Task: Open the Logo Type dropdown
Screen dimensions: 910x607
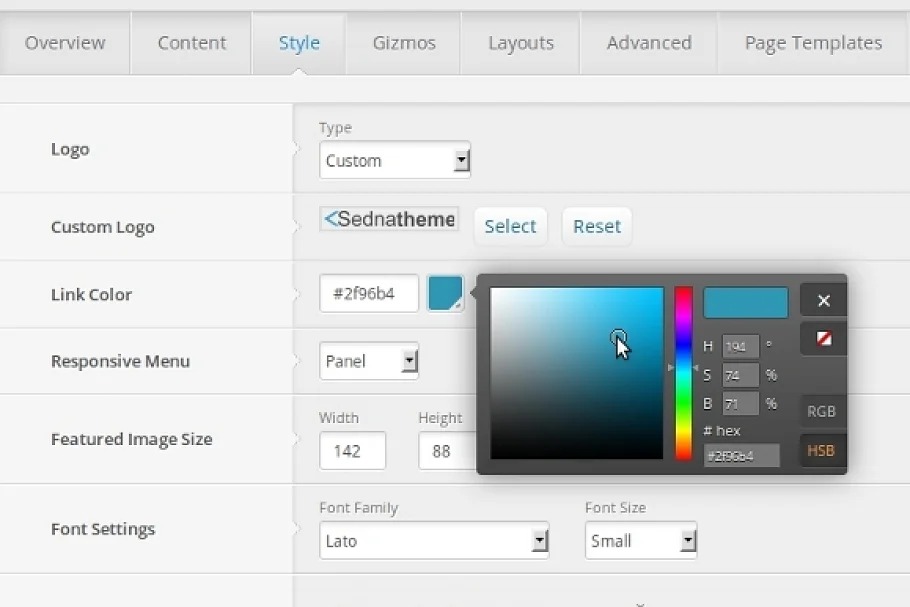Action: click(x=394, y=160)
